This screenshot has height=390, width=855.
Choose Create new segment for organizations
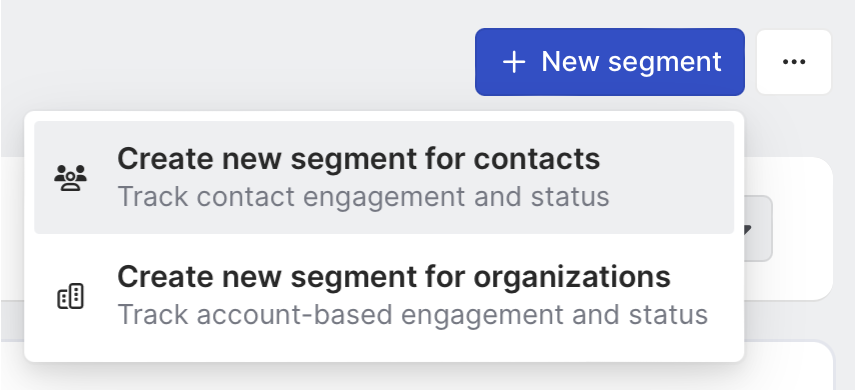(384, 295)
